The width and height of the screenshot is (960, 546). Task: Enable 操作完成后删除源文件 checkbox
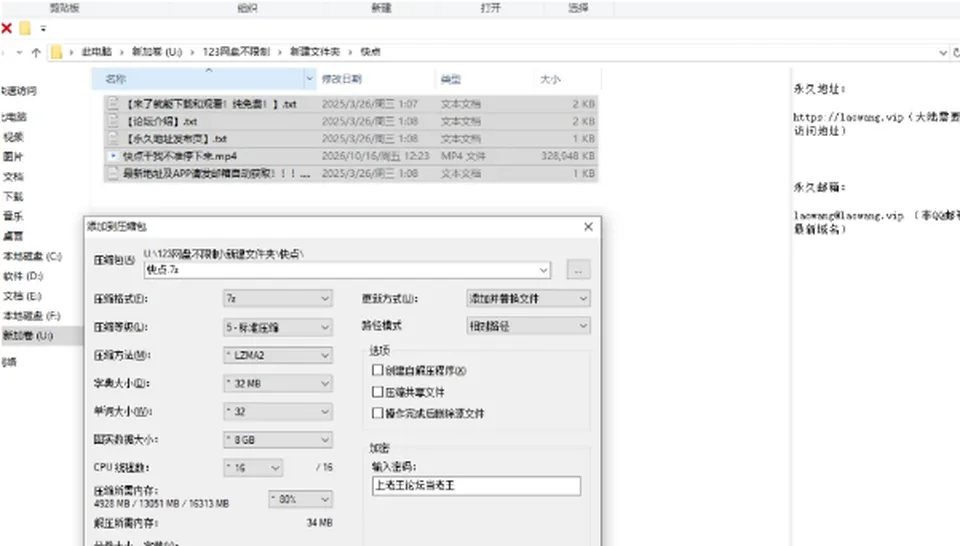click(378, 413)
